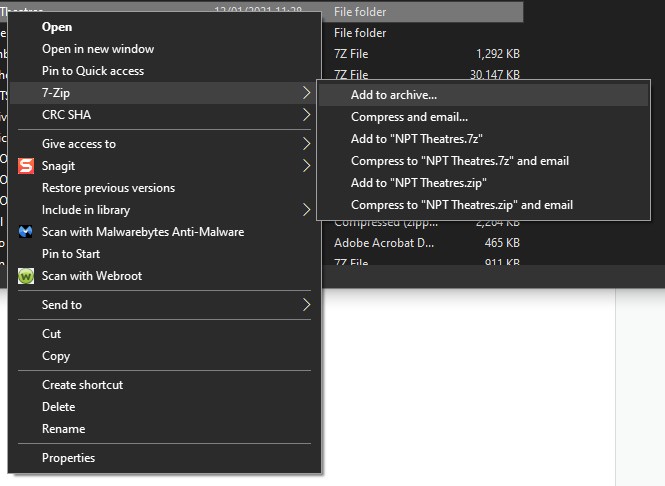The height and width of the screenshot is (486, 665).
Task: Expand the Send to submenu arrow
Action: (x=306, y=304)
